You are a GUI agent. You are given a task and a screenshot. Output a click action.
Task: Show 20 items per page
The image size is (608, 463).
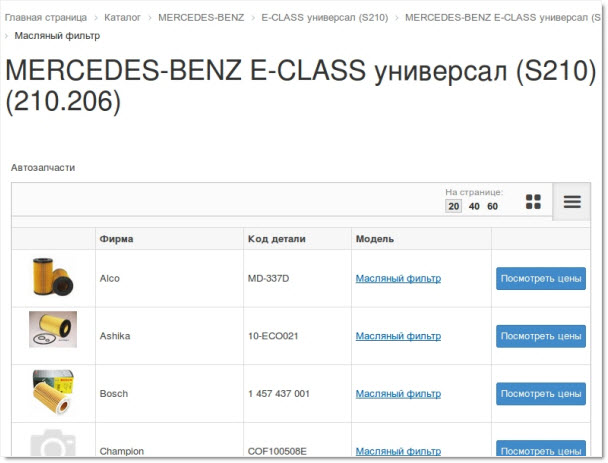coord(454,206)
